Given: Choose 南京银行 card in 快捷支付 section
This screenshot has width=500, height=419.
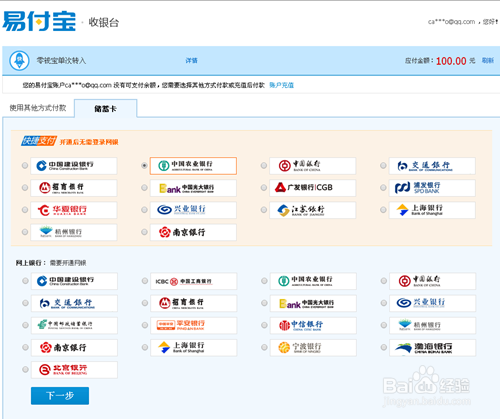Looking at the screenshot, I should point(193,232).
